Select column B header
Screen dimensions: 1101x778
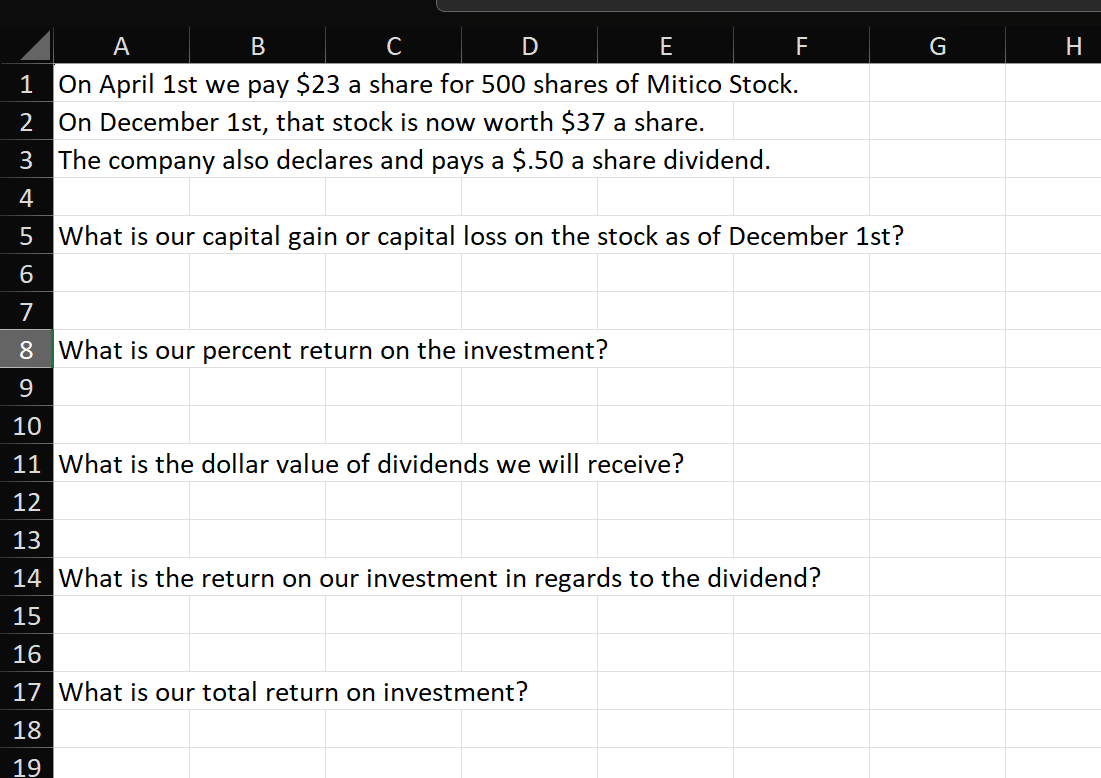pos(257,46)
